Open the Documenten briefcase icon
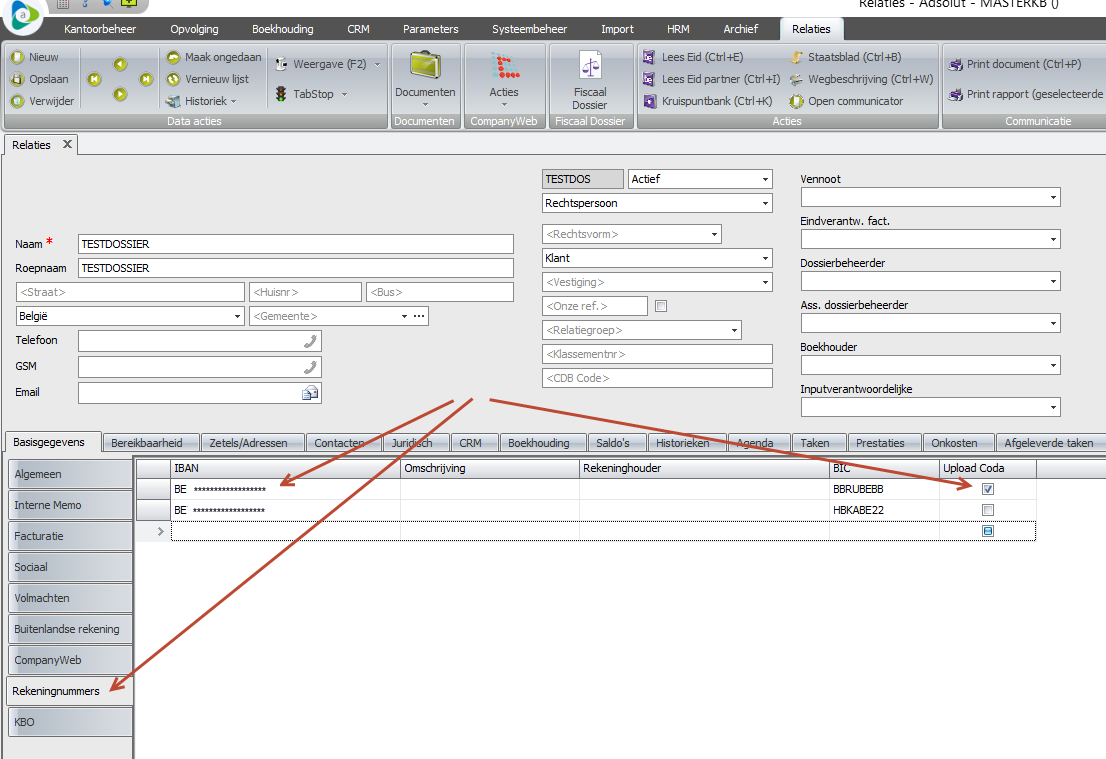Image resolution: width=1106 pixels, height=759 pixels. [x=425, y=67]
